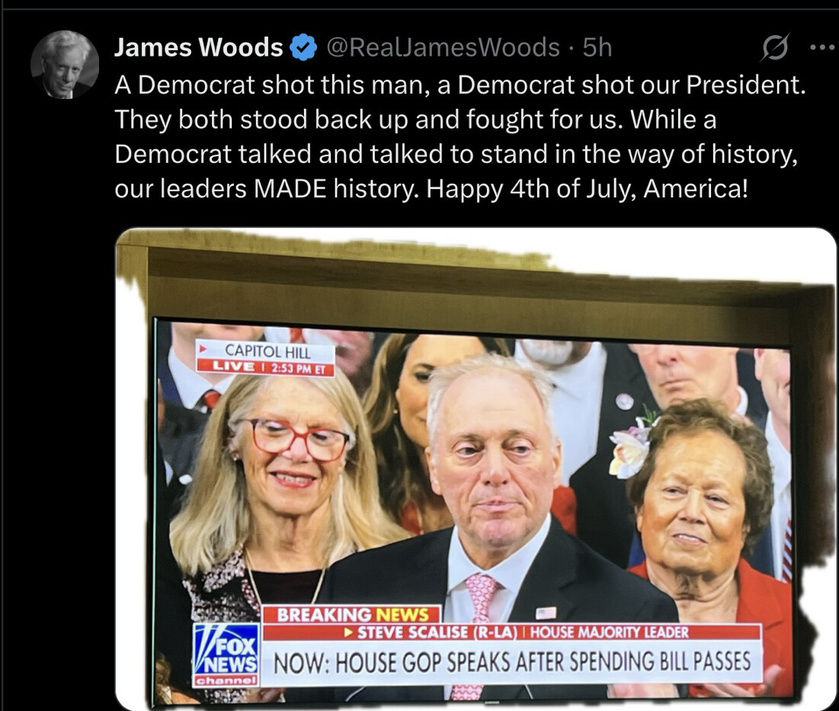Open the three-dot more options menu
This screenshot has height=711, width=839.
(x=823, y=48)
